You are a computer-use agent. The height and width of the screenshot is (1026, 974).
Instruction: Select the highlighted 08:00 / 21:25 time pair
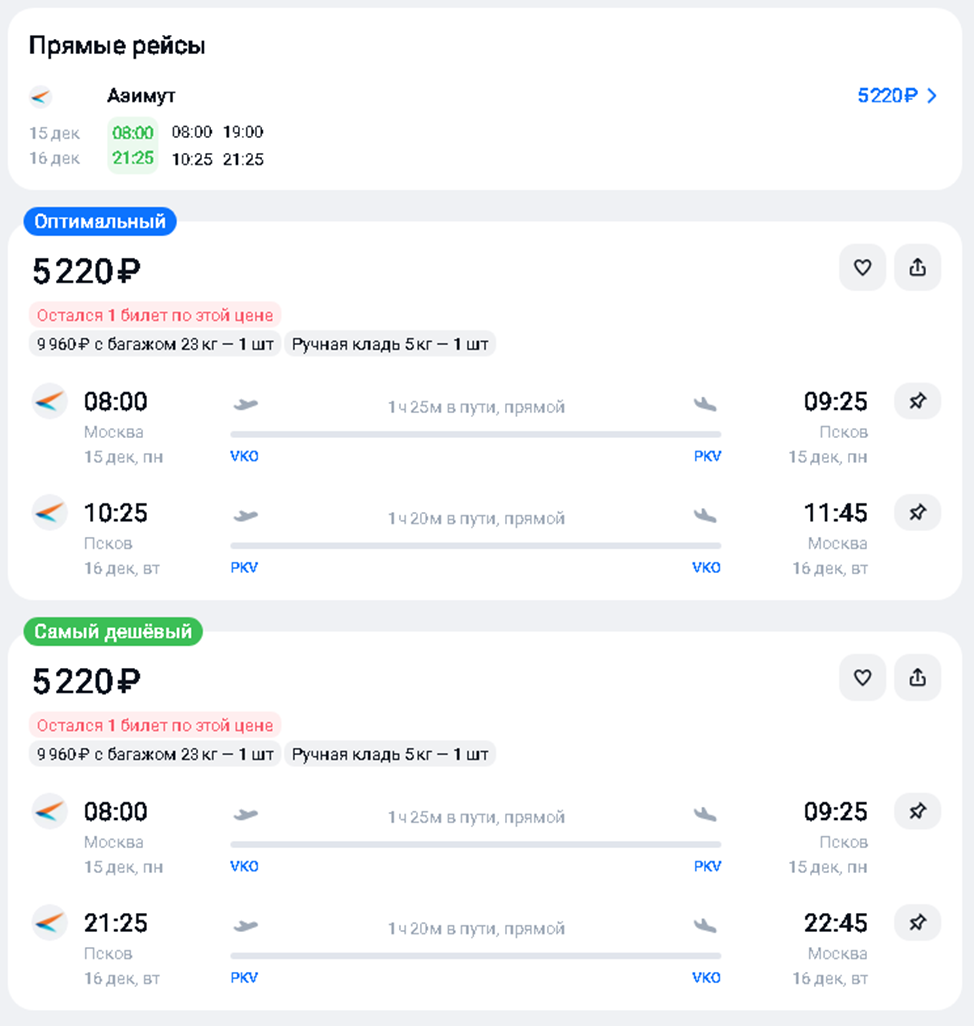pyautogui.click(x=133, y=145)
